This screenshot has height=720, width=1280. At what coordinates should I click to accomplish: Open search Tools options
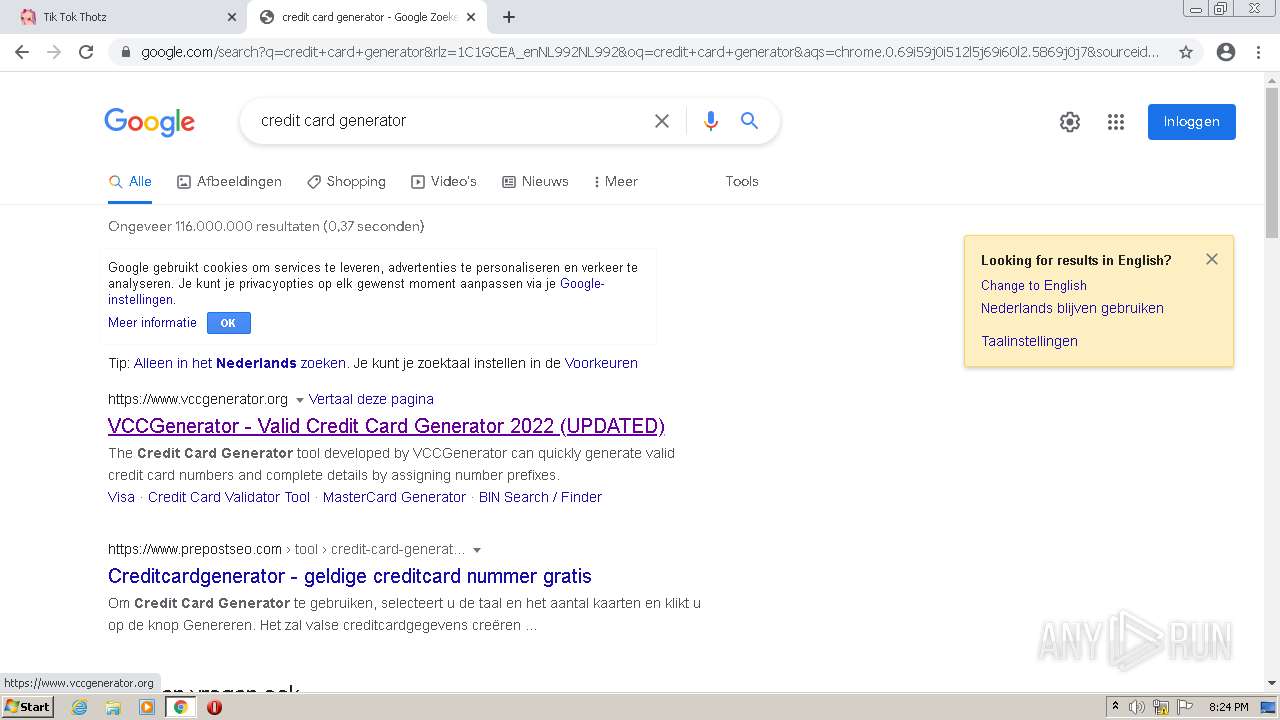(x=742, y=182)
